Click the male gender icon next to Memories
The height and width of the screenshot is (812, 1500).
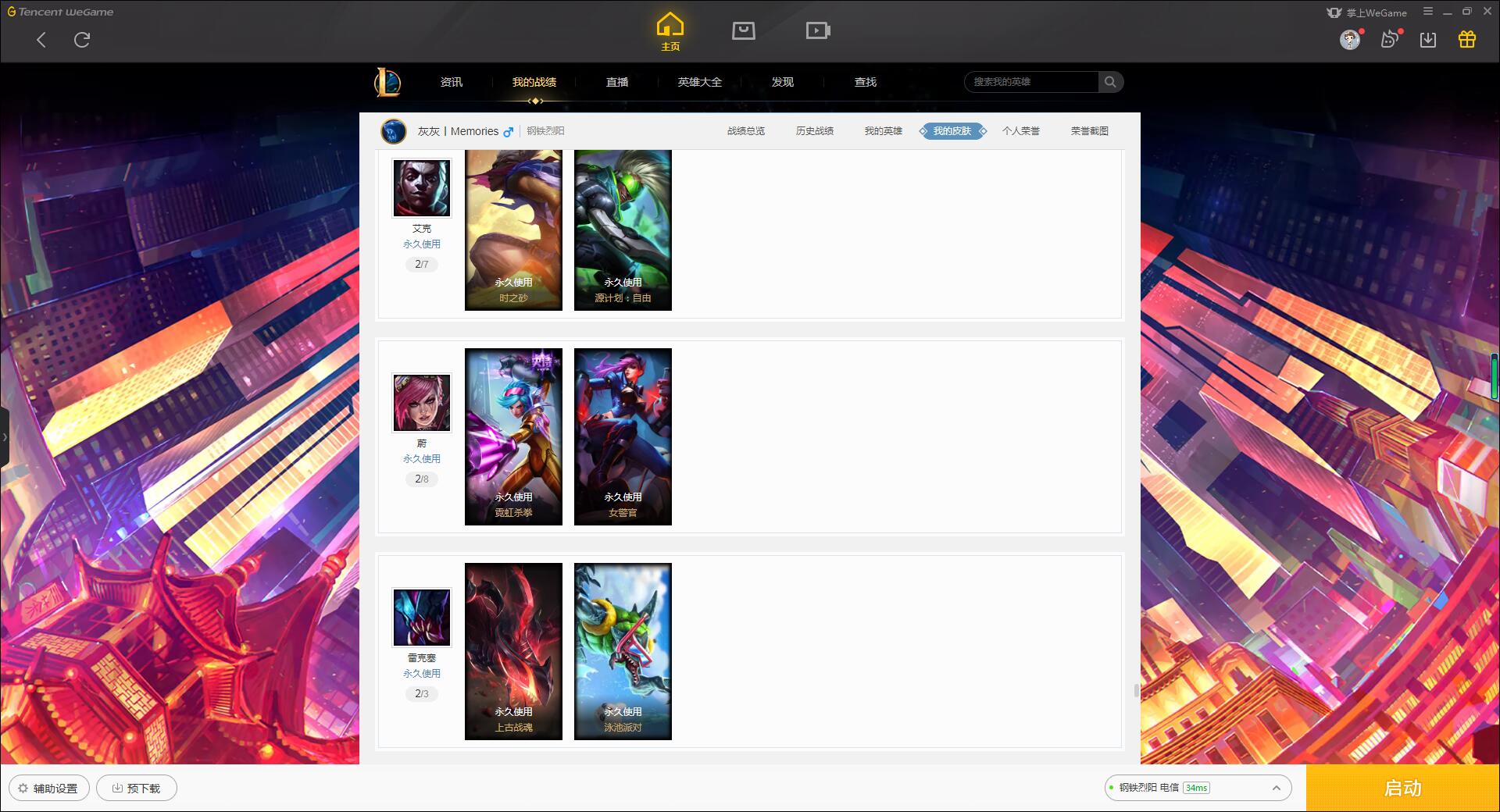point(509,131)
